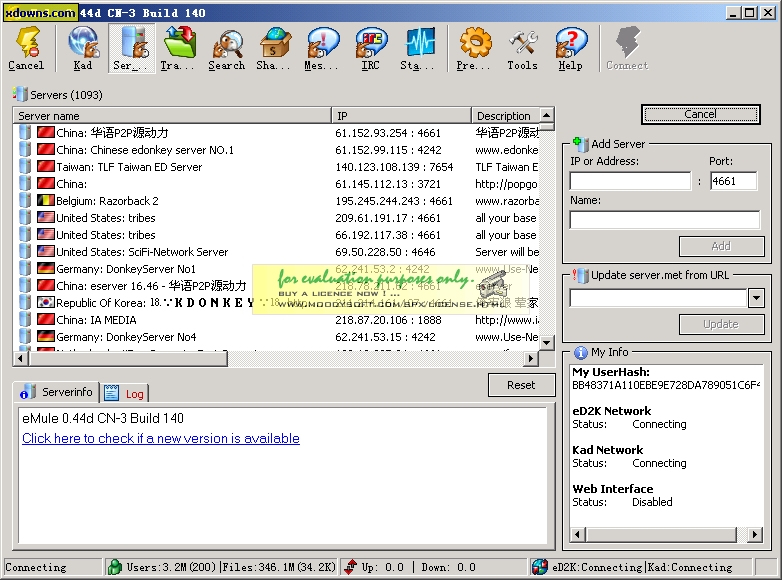Screen dimensions: 782x580
Task: Switch to the Log tab
Action: (125, 393)
